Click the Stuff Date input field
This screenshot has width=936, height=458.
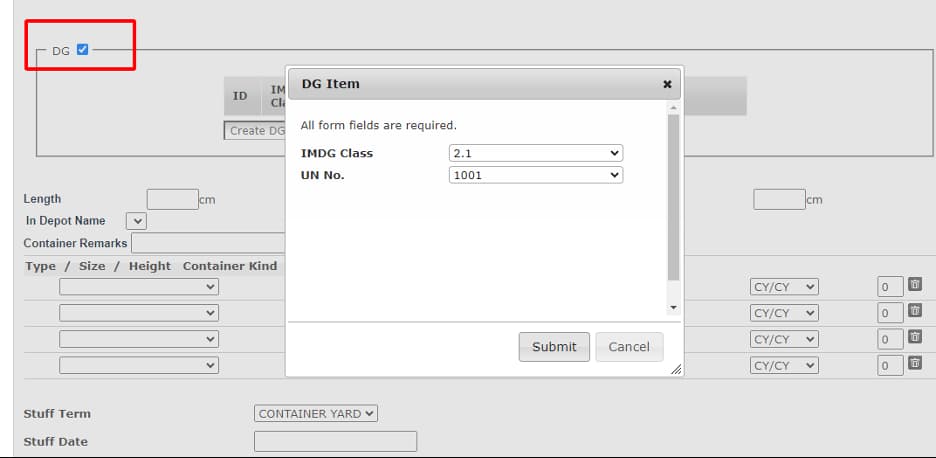[335, 441]
